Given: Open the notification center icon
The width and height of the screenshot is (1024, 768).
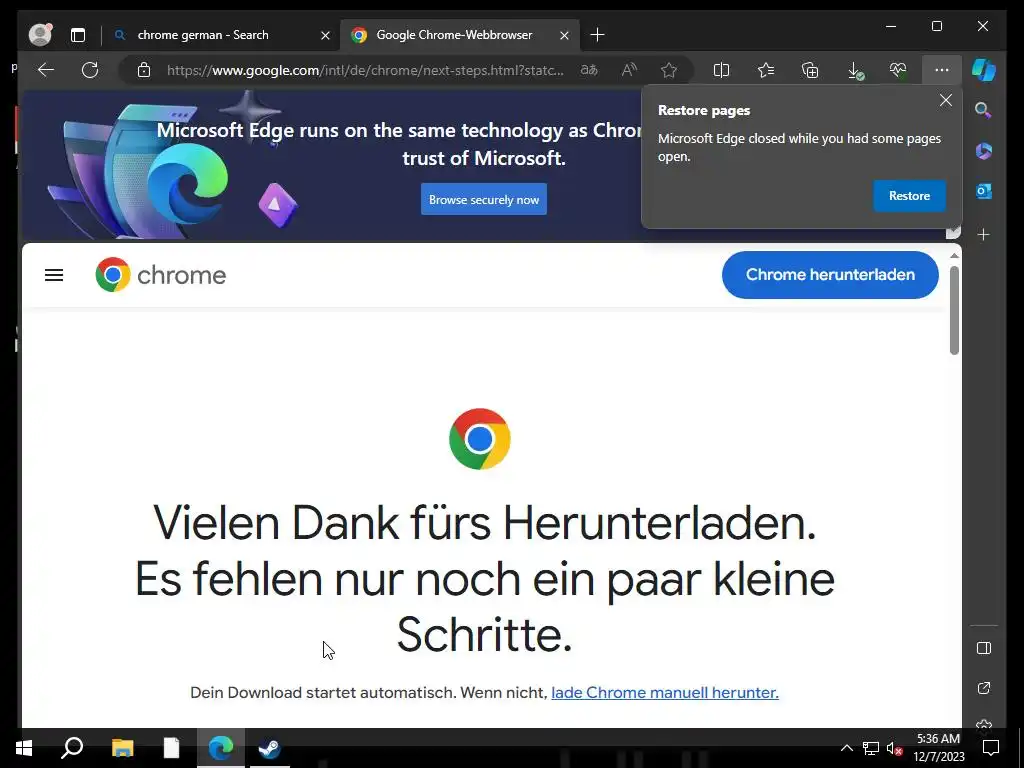Looking at the screenshot, I should (991, 748).
